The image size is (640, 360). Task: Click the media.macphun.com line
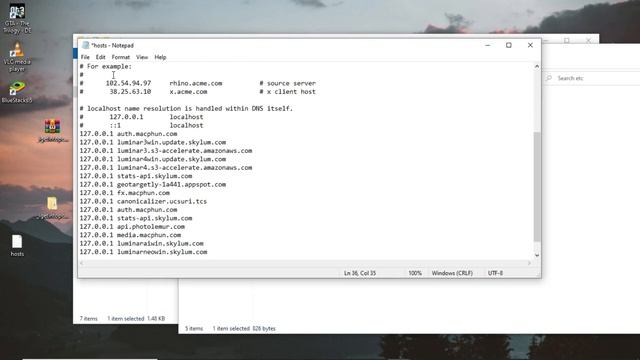130,235
